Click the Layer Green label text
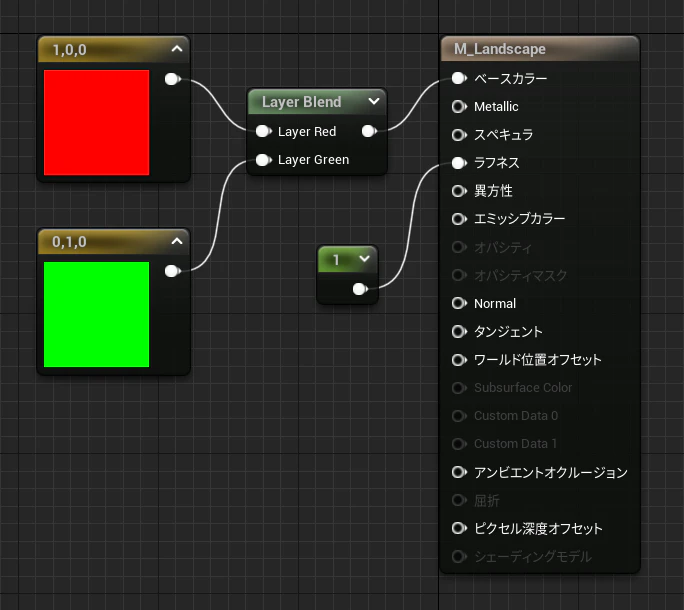684x610 pixels. point(314,160)
